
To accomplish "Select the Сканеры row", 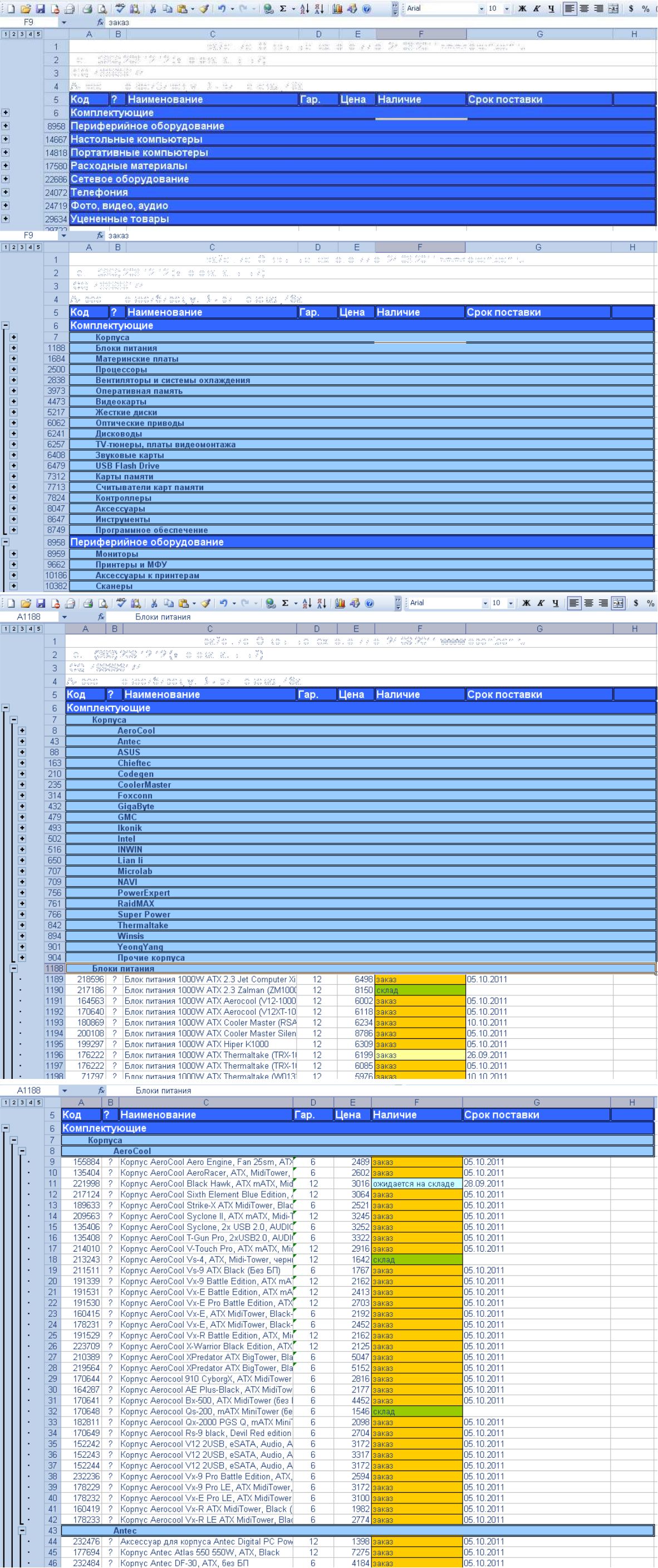I will click(x=361, y=586).
